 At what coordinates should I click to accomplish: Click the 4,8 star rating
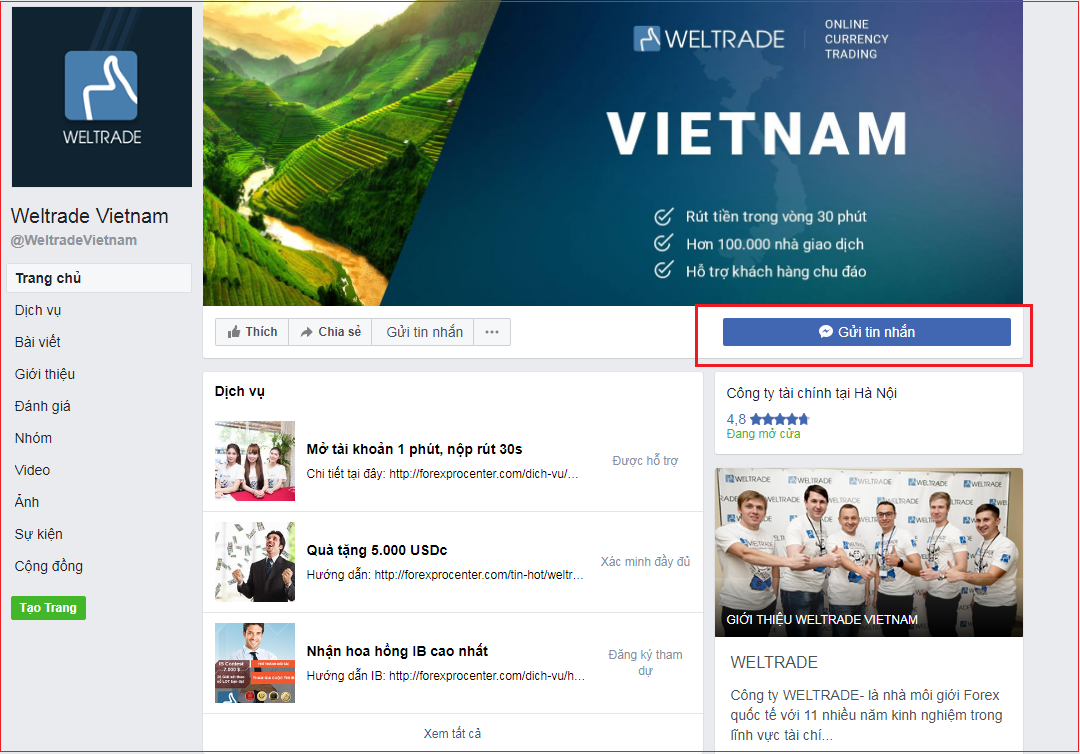(767, 419)
